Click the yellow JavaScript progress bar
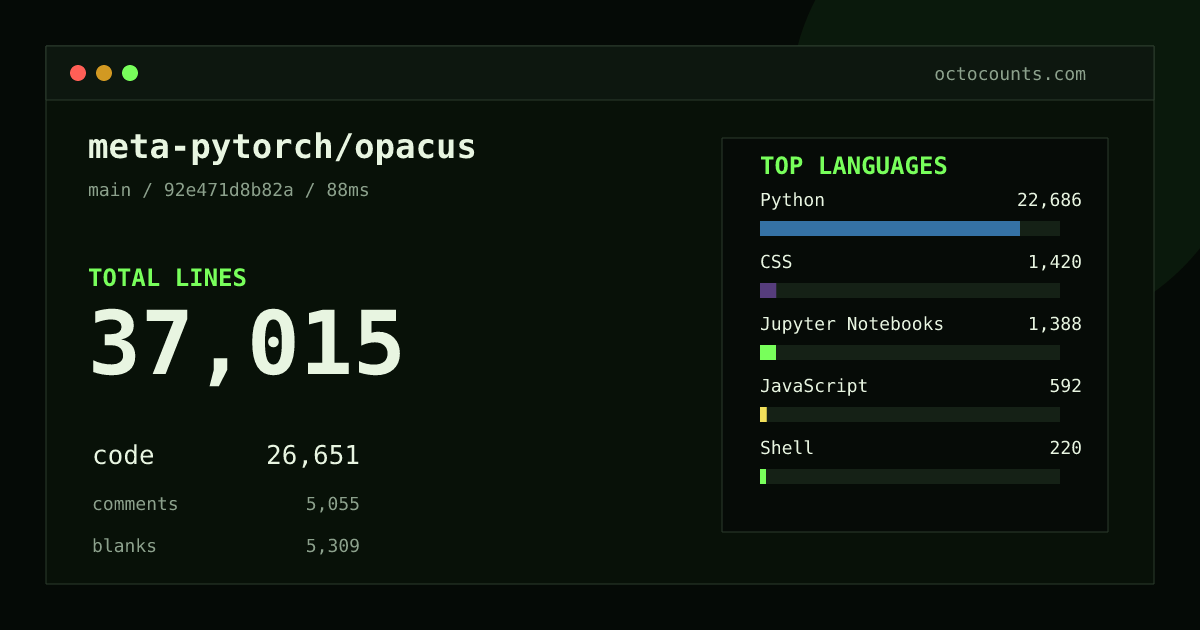The height and width of the screenshot is (630, 1200). click(x=763, y=414)
